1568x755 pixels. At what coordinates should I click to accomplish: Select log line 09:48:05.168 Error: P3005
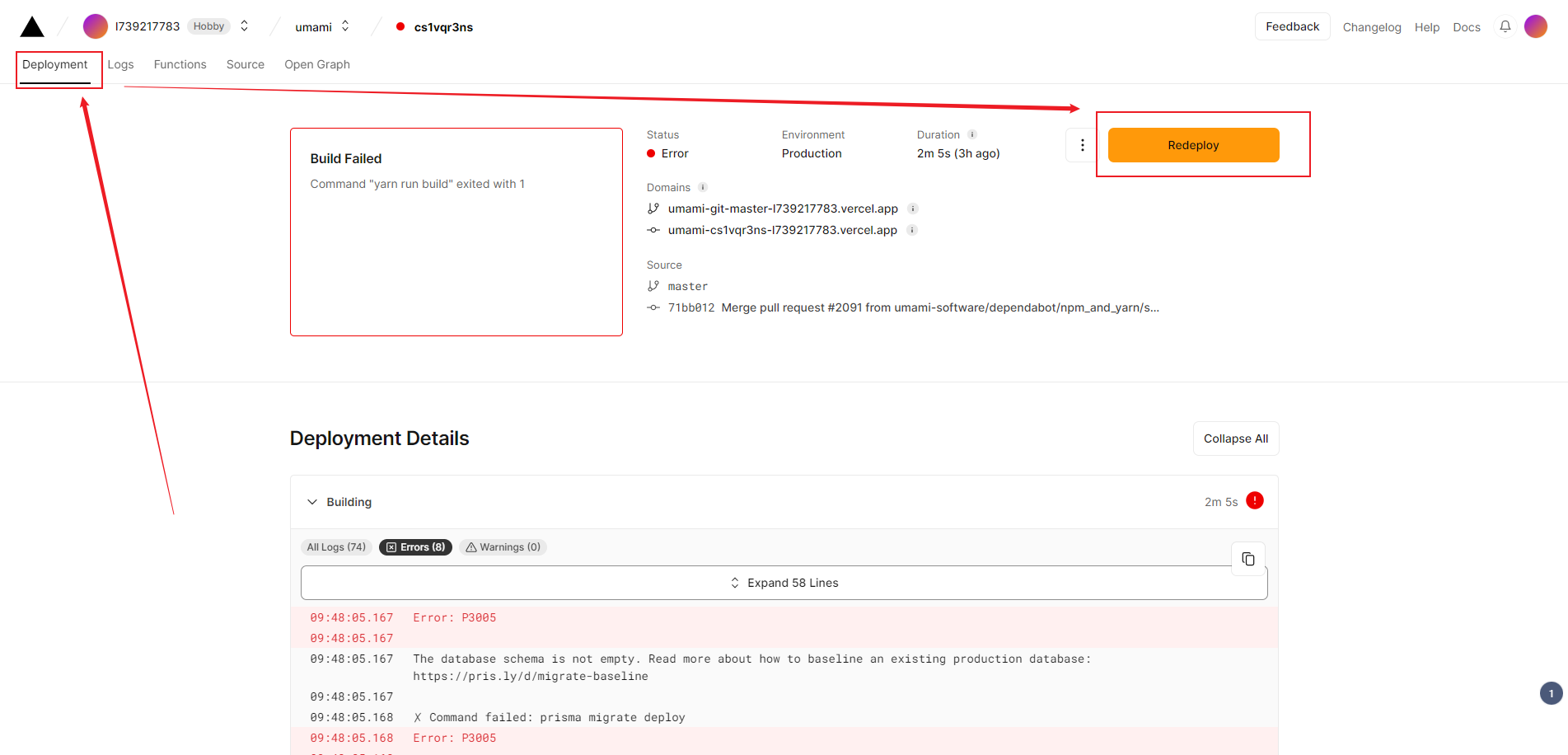[784, 738]
